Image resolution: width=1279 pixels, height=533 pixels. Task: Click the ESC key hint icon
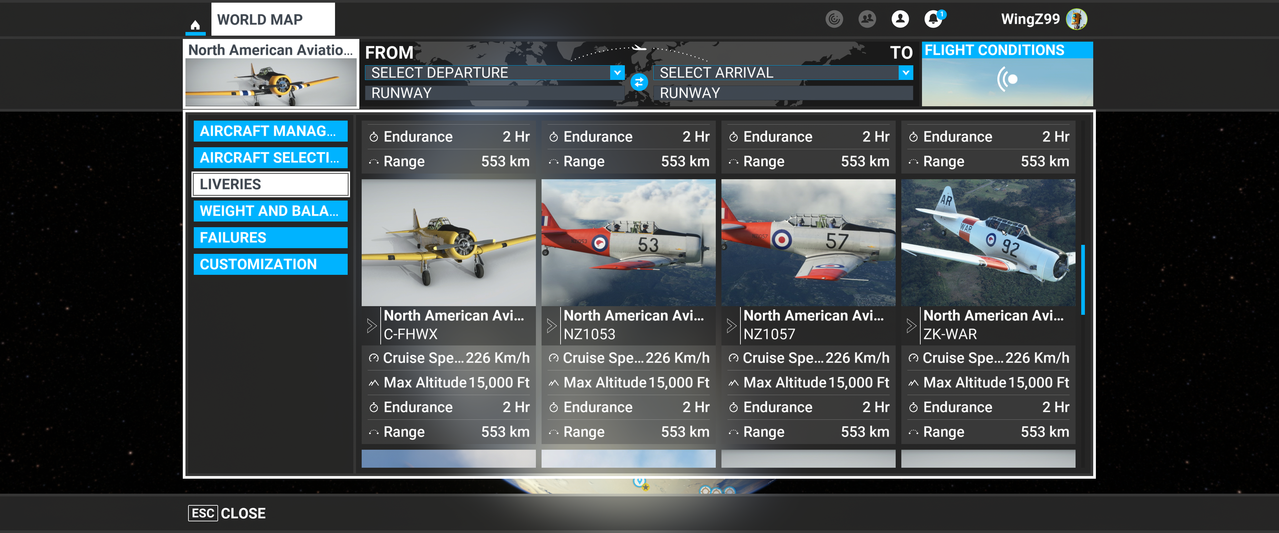click(203, 513)
